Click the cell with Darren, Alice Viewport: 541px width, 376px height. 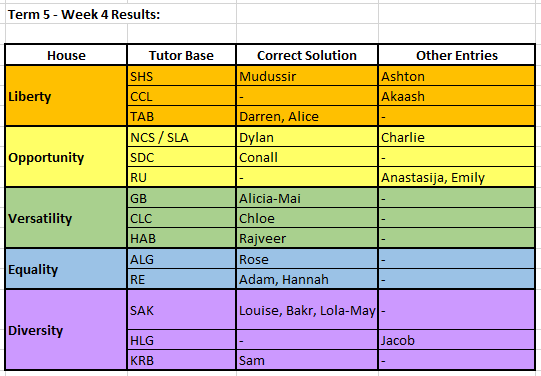click(x=307, y=116)
